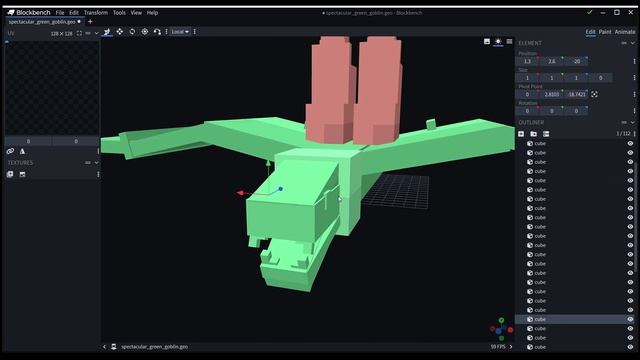This screenshot has width=640, height=360.
Task: Open the File menu
Action: click(x=60, y=13)
